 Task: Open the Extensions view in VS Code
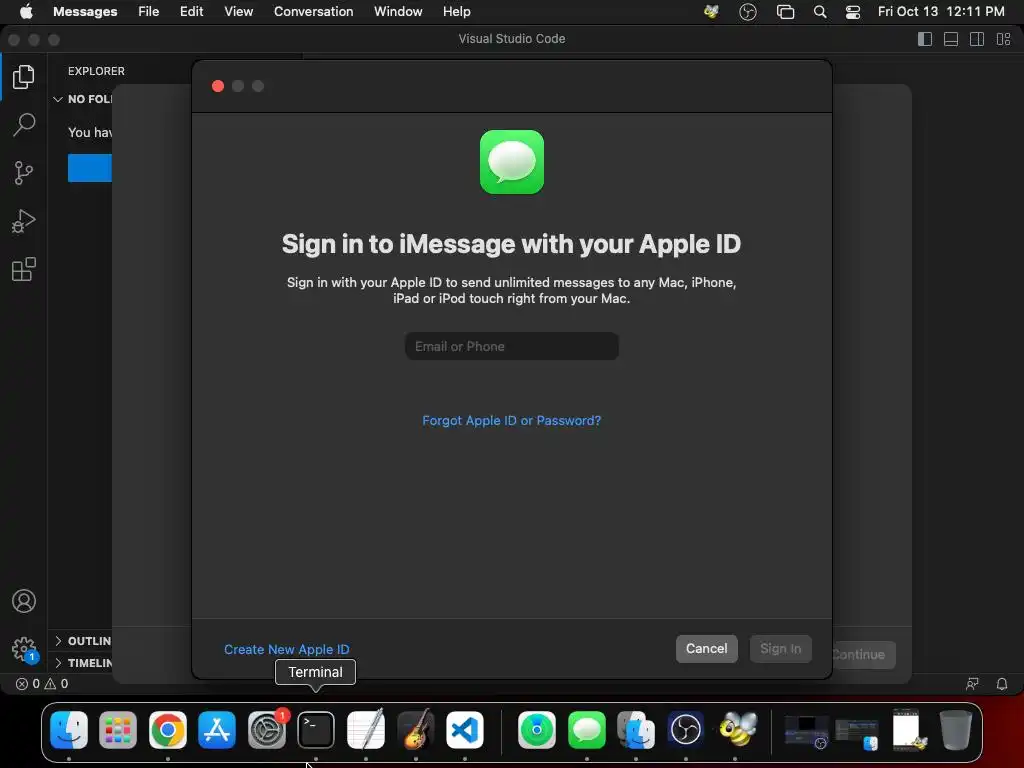[x=24, y=269]
